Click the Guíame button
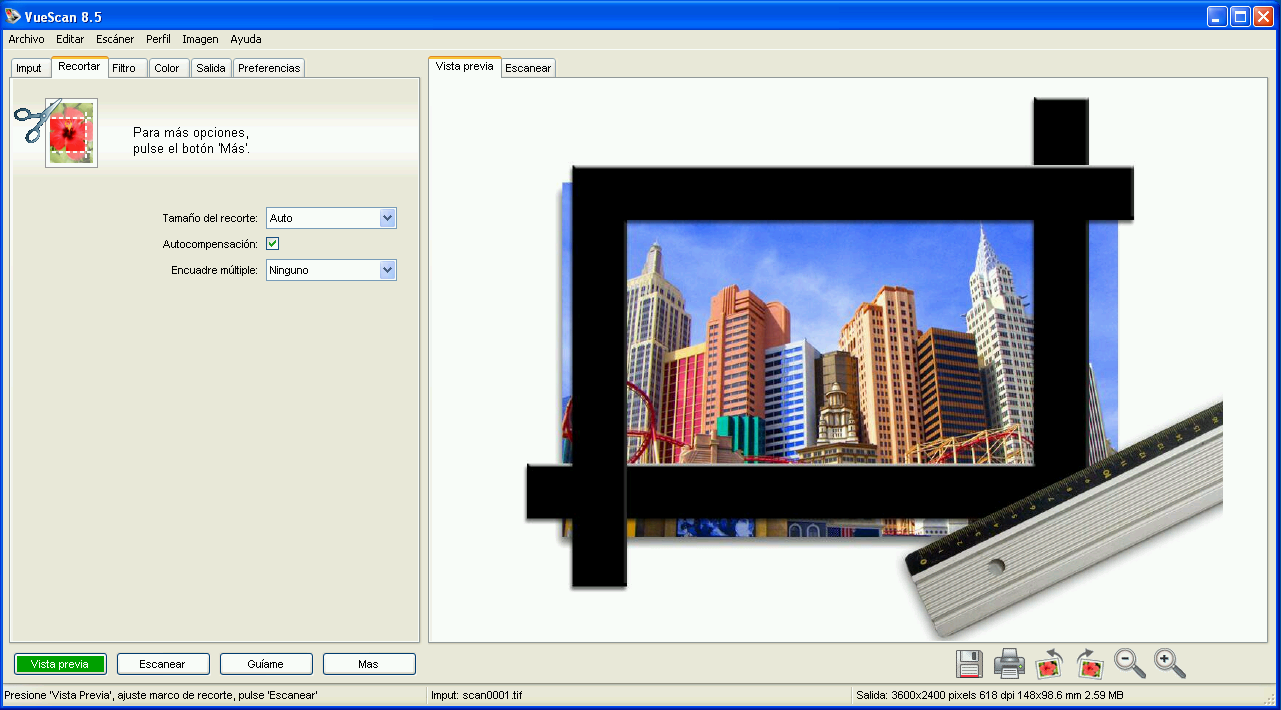Screen dimensions: 1281x710 pyautogui.click(x=266, y=664)
